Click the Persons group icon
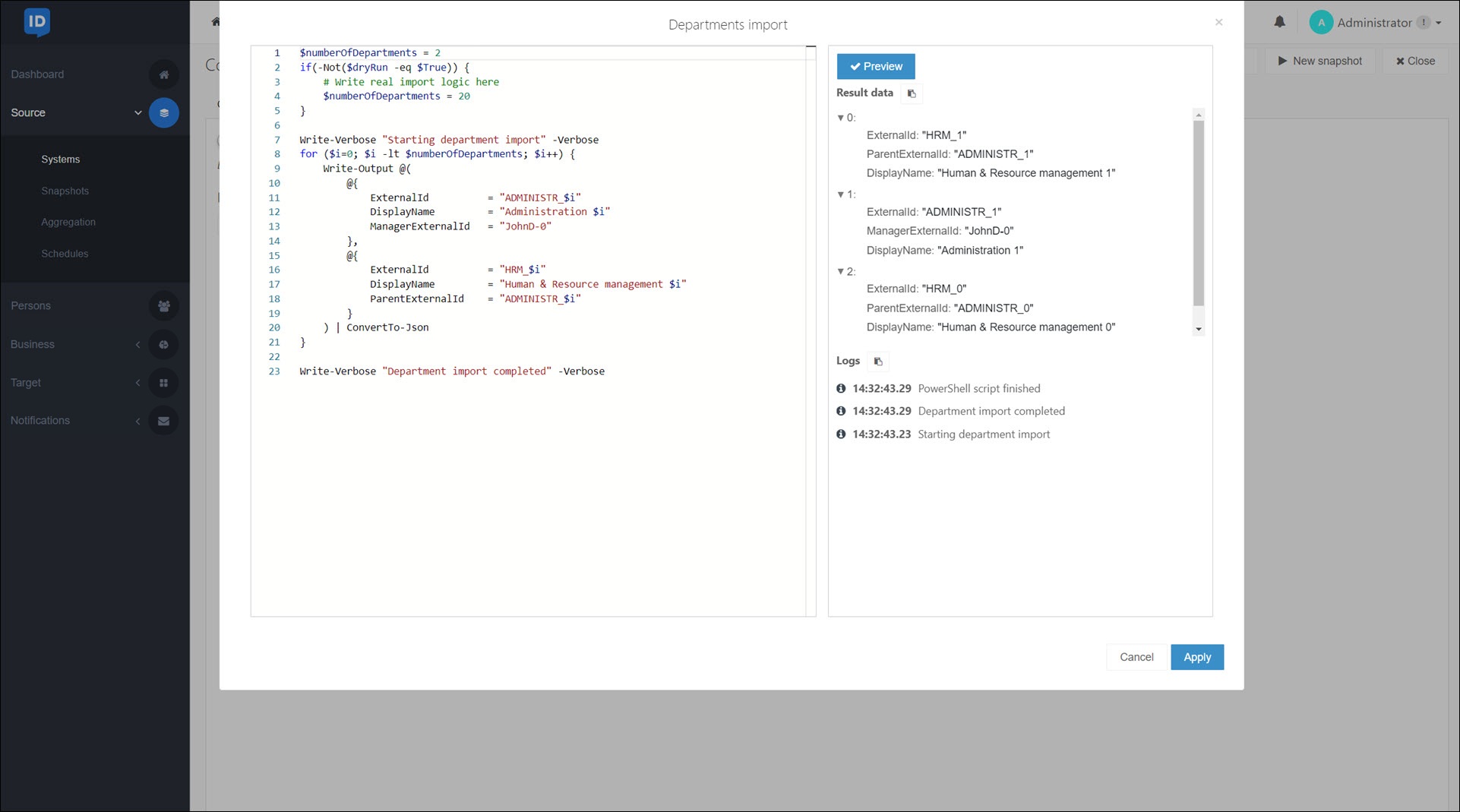This screenshot has width=1460, height=812. (163, 306)
